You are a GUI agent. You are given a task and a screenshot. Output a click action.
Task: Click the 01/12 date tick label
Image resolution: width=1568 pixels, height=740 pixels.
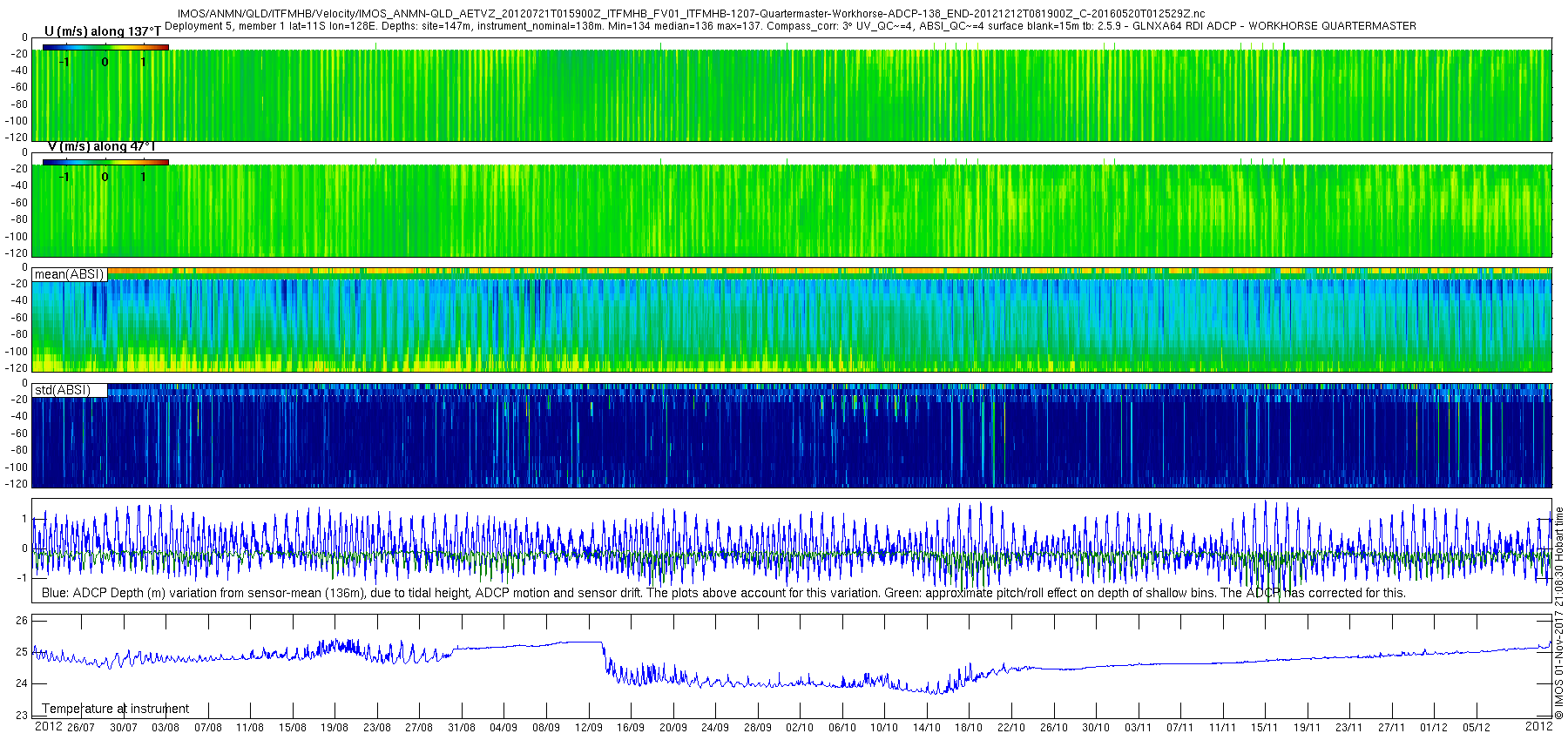1433,728
